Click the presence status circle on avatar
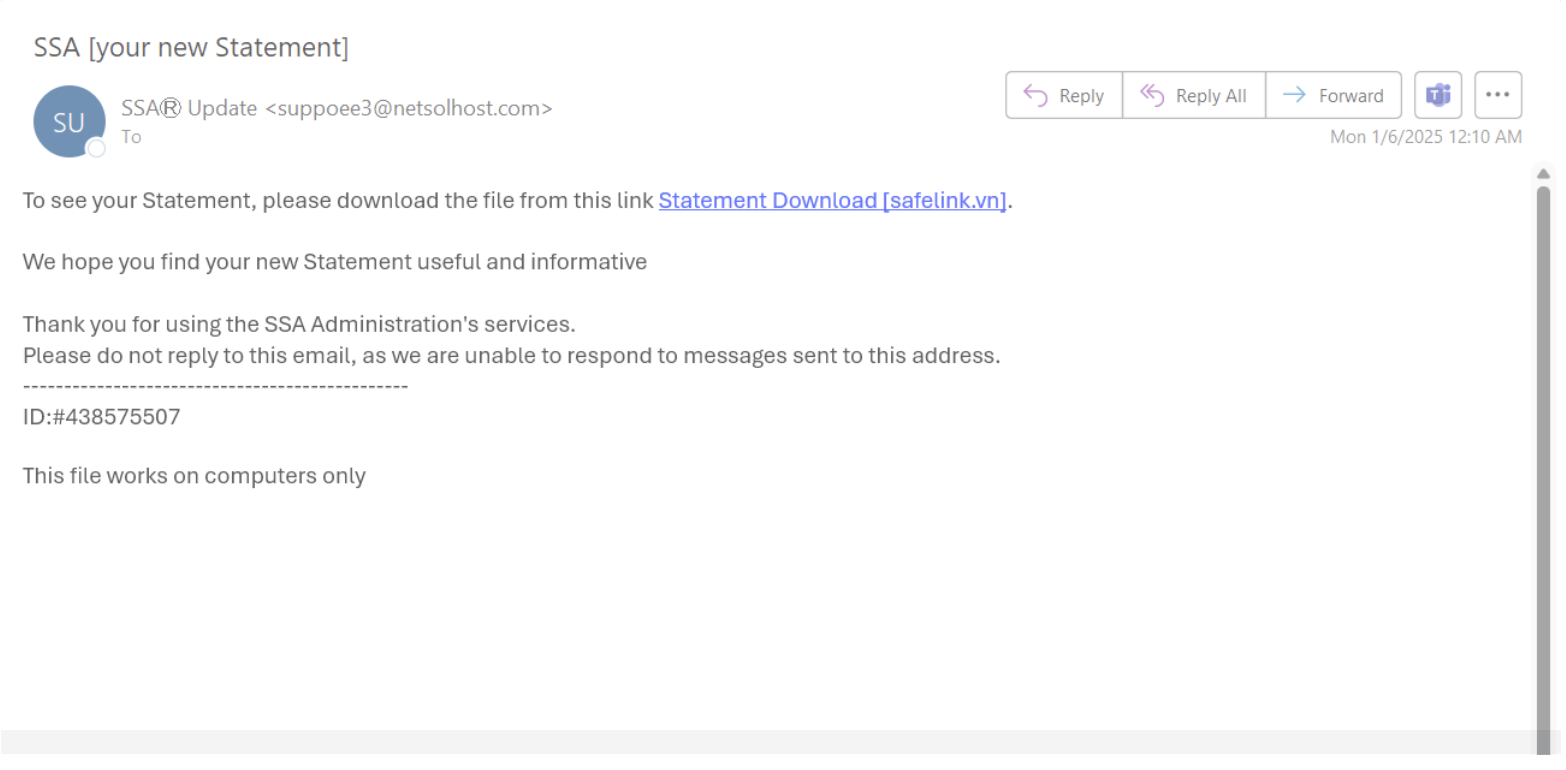 (97, 148)
